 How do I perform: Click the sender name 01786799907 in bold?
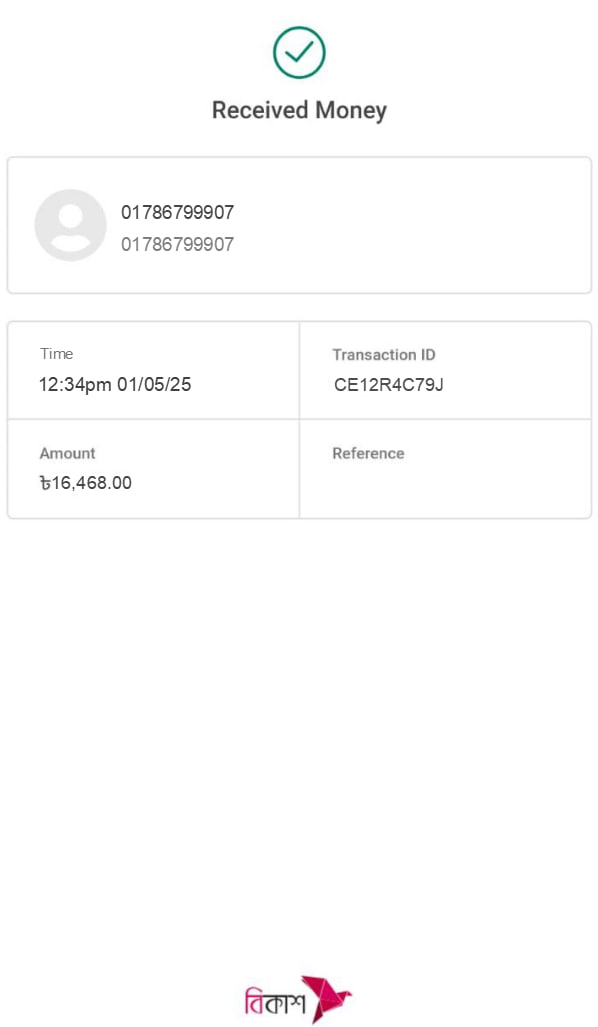point(178,212)
